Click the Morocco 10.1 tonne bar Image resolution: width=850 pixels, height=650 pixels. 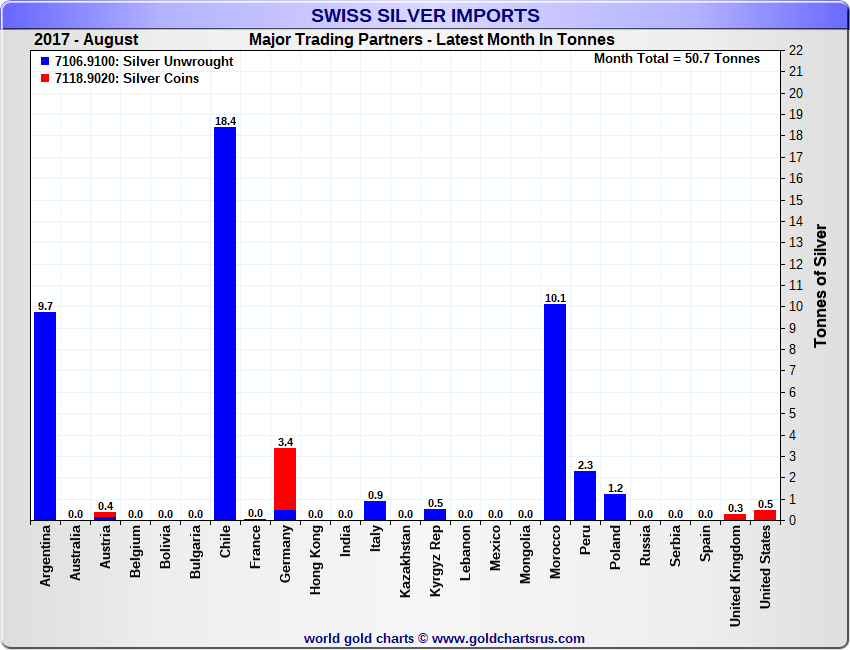point(555,412)
